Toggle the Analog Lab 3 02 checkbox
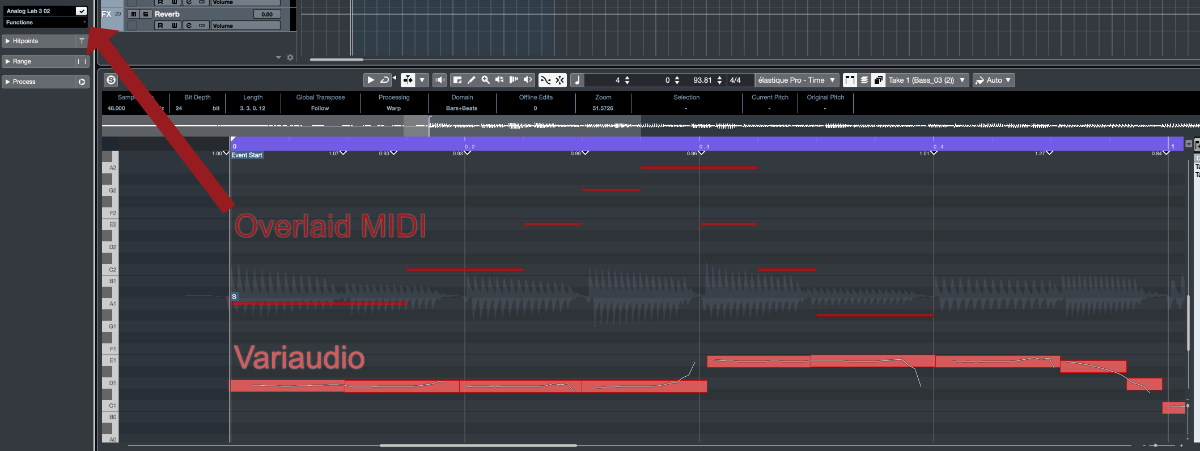The height and width of the screenshot is (451, 1200). 81,11
